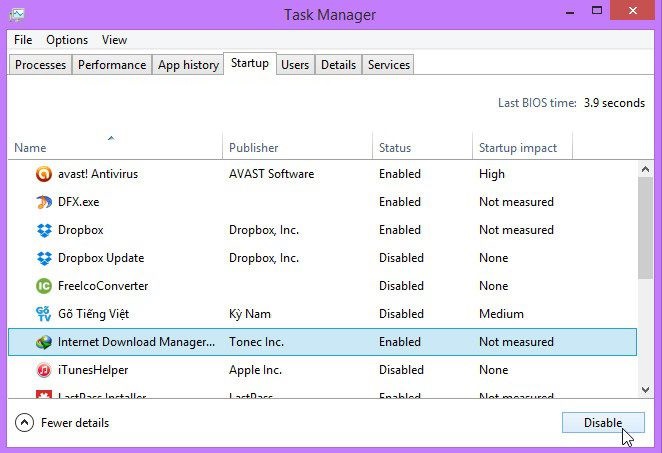Switch to the Services tab
This screenshot has height=453, width=662.
388,65
